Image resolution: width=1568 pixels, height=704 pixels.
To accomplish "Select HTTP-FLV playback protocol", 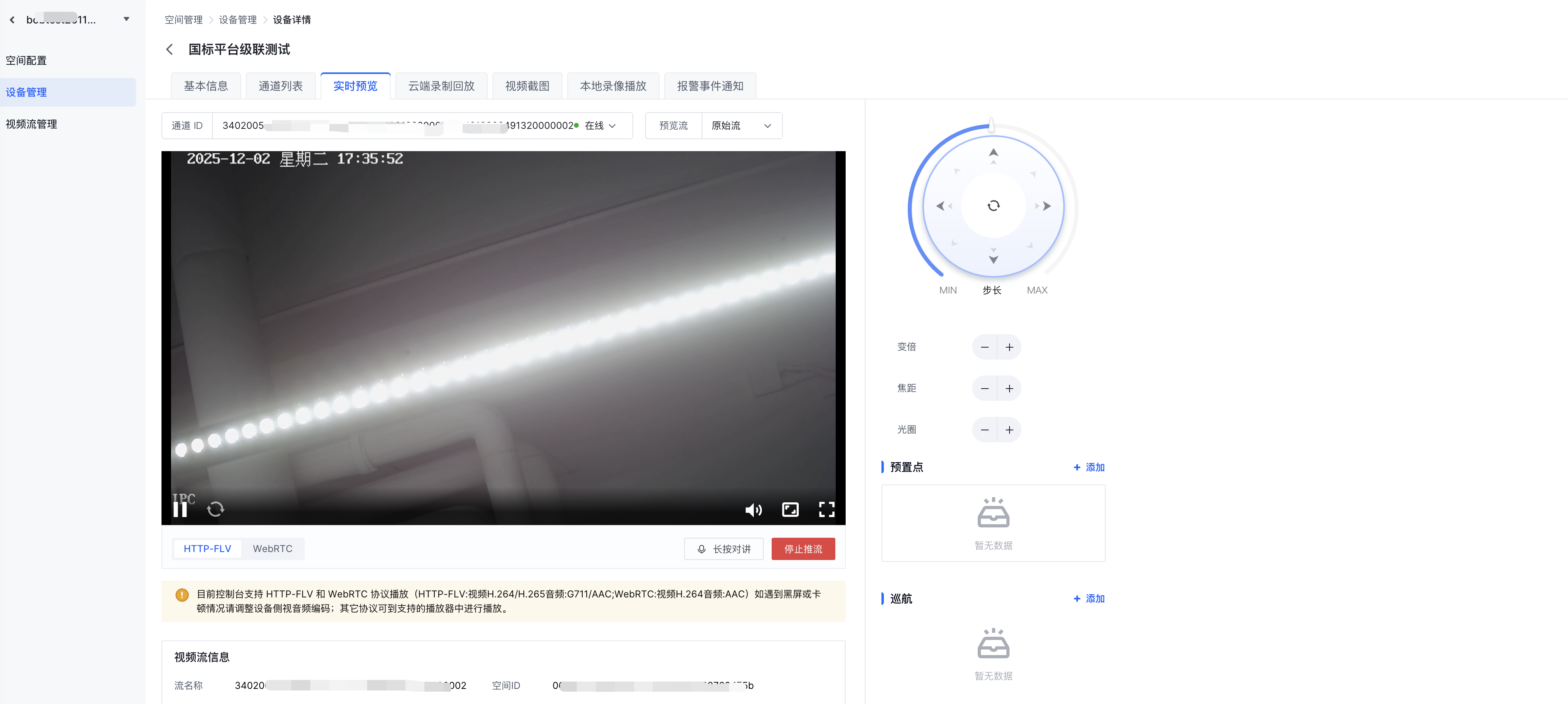I will point(207,549).
